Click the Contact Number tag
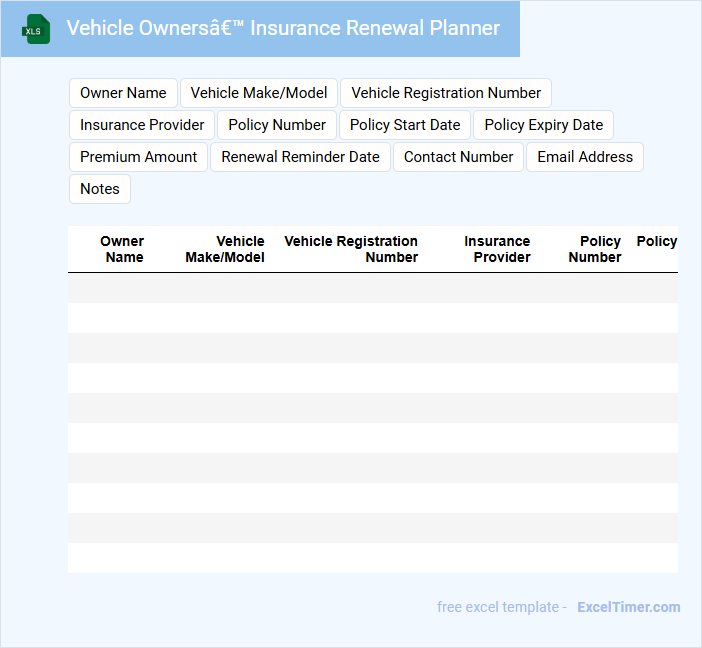The image size is (702, 648). tap(458, 157)
